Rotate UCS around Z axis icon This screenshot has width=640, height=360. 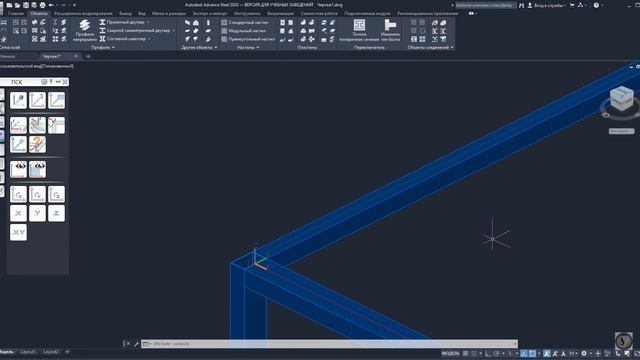(x=56, y=194)
